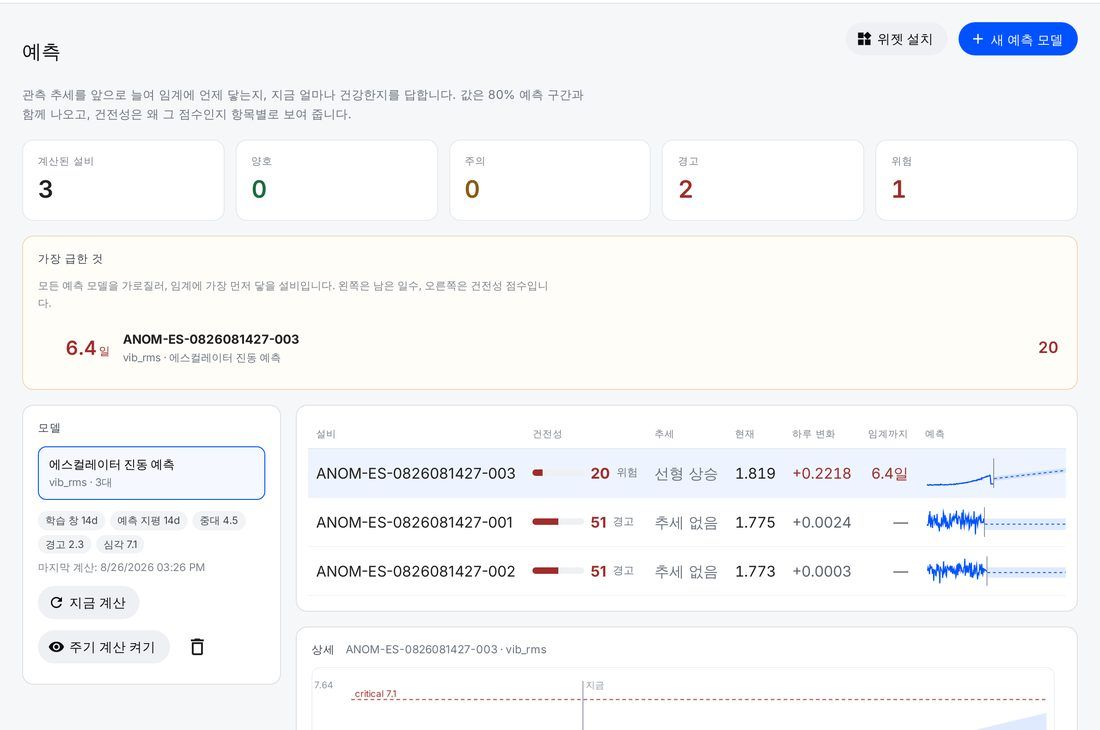
Task: Click the 1.775 current value
Action: [755, 523]
